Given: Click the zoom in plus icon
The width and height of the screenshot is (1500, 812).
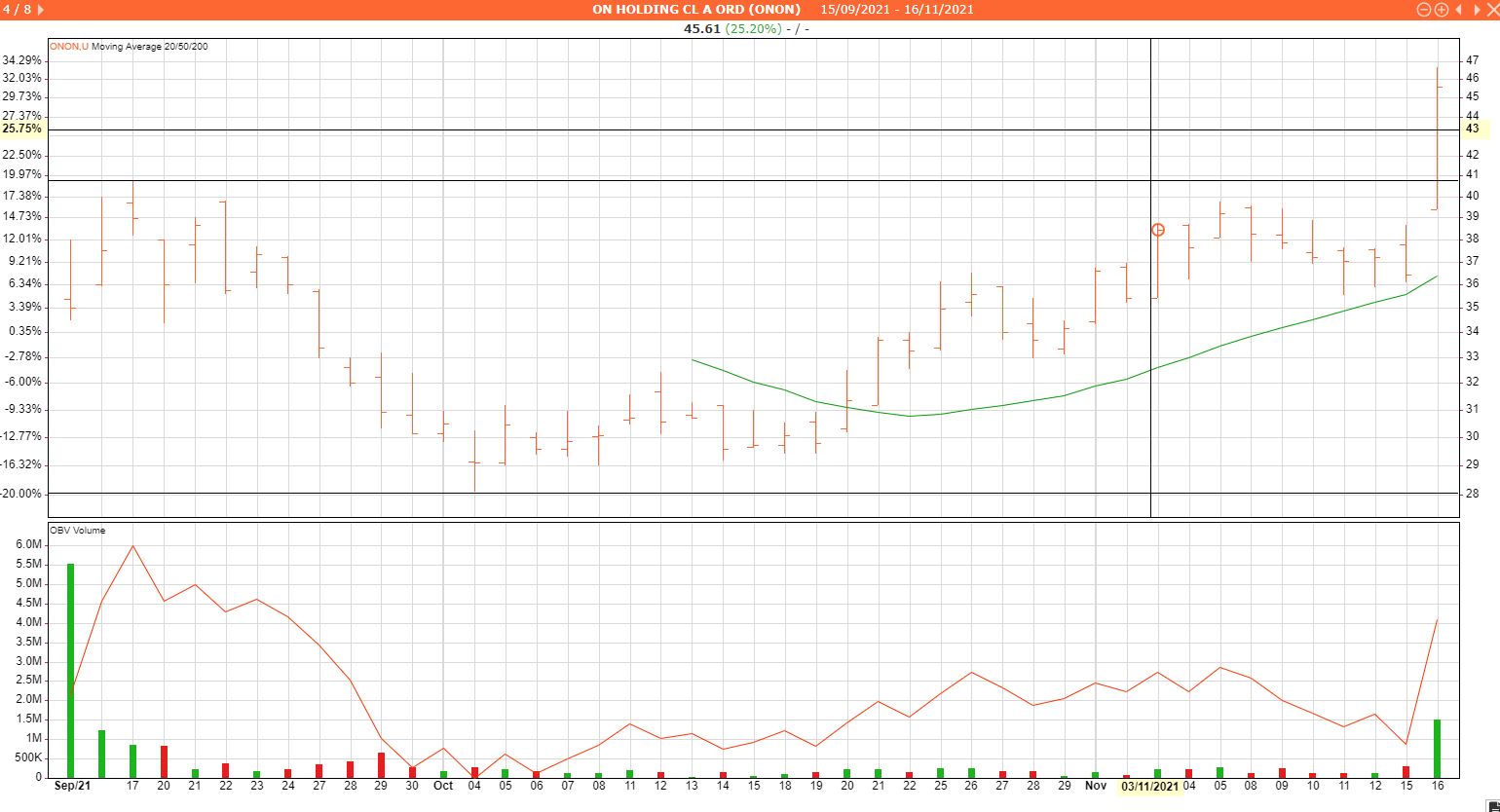Looking at the screenshot, I should point(1441,10).
